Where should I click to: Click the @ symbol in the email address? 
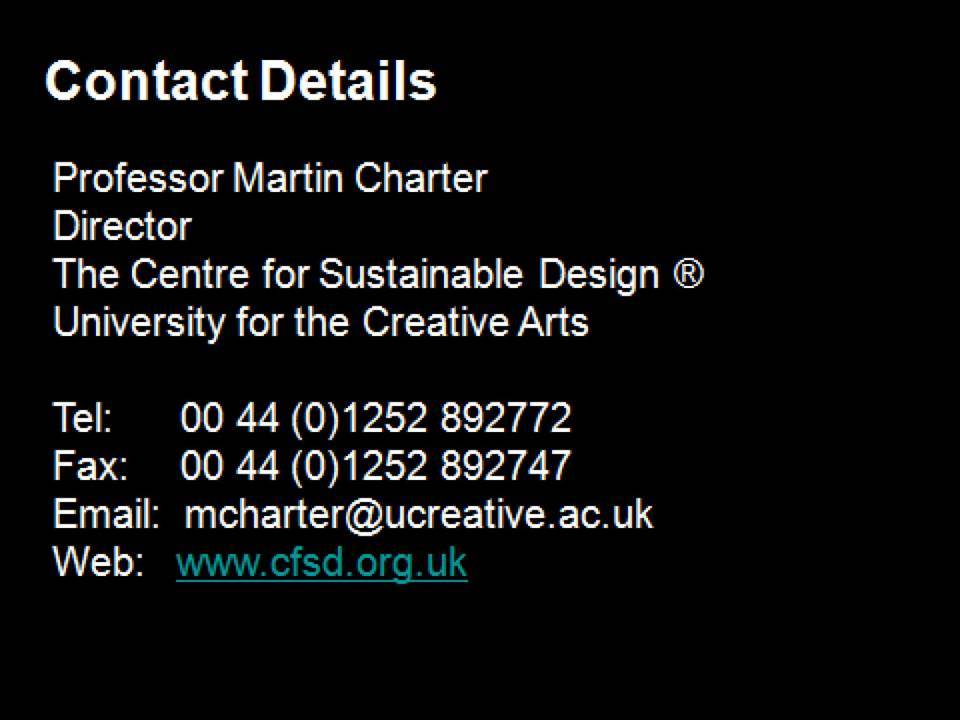click(364, 516)
